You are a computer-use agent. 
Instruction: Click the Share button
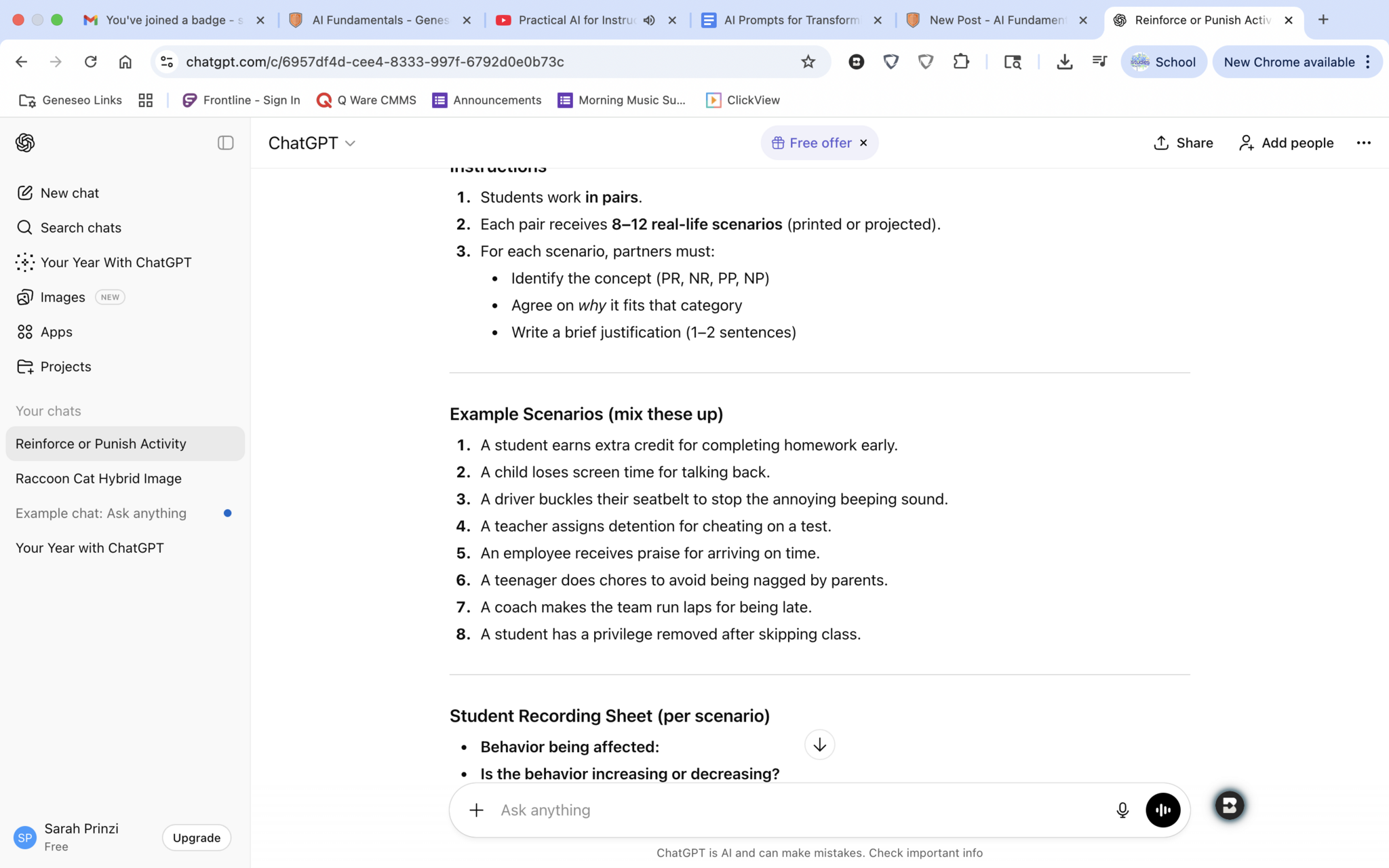pyautogui.click(x=1183, y=143)
